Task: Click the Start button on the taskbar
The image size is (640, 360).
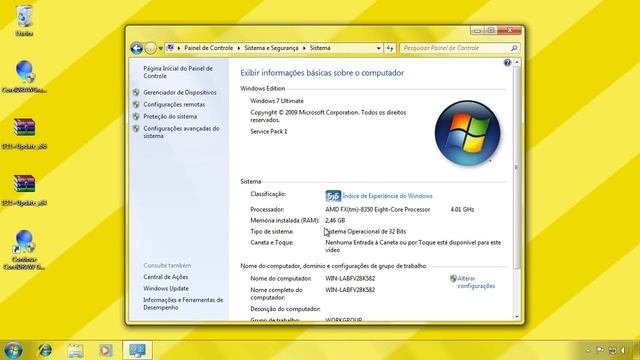Action: [13, 350]
